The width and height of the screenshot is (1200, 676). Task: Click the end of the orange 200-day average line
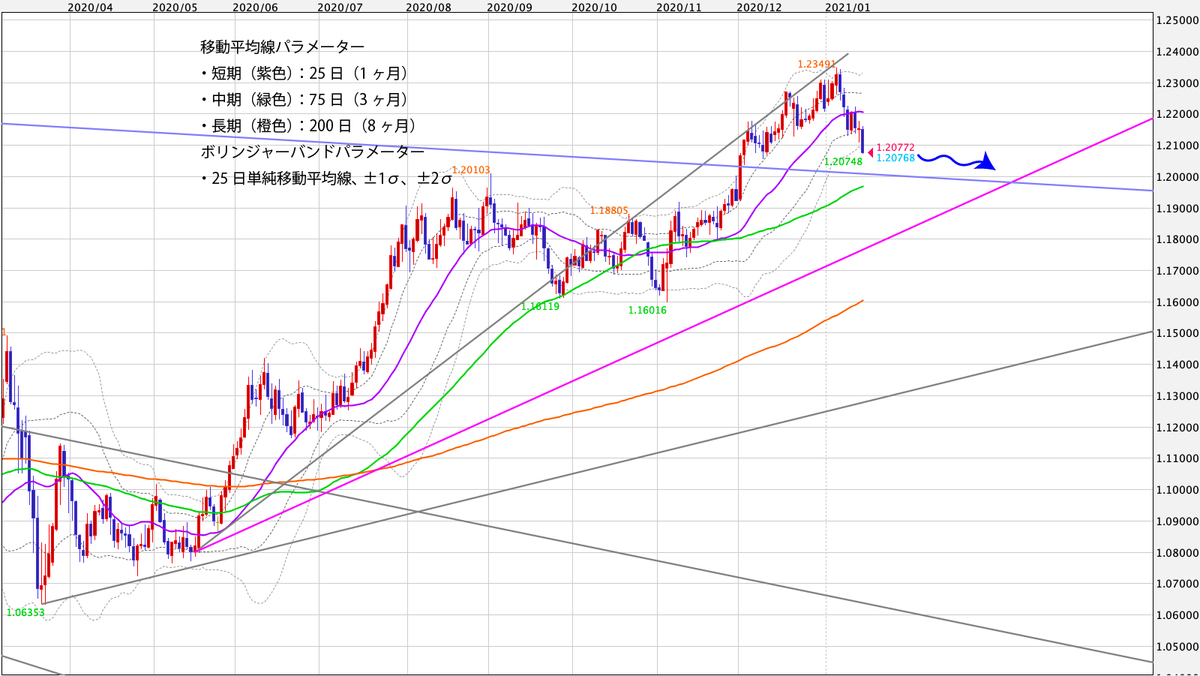click(861, 300)
